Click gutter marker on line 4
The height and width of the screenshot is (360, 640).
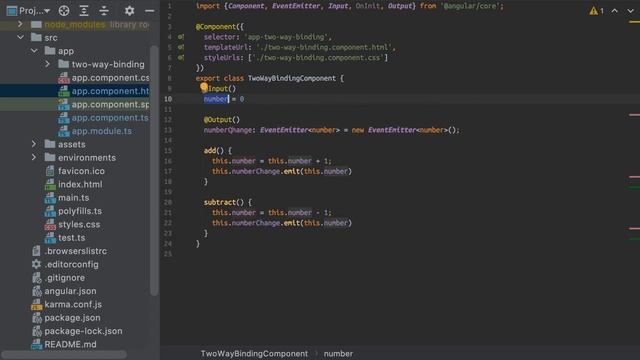coord(180,37)
